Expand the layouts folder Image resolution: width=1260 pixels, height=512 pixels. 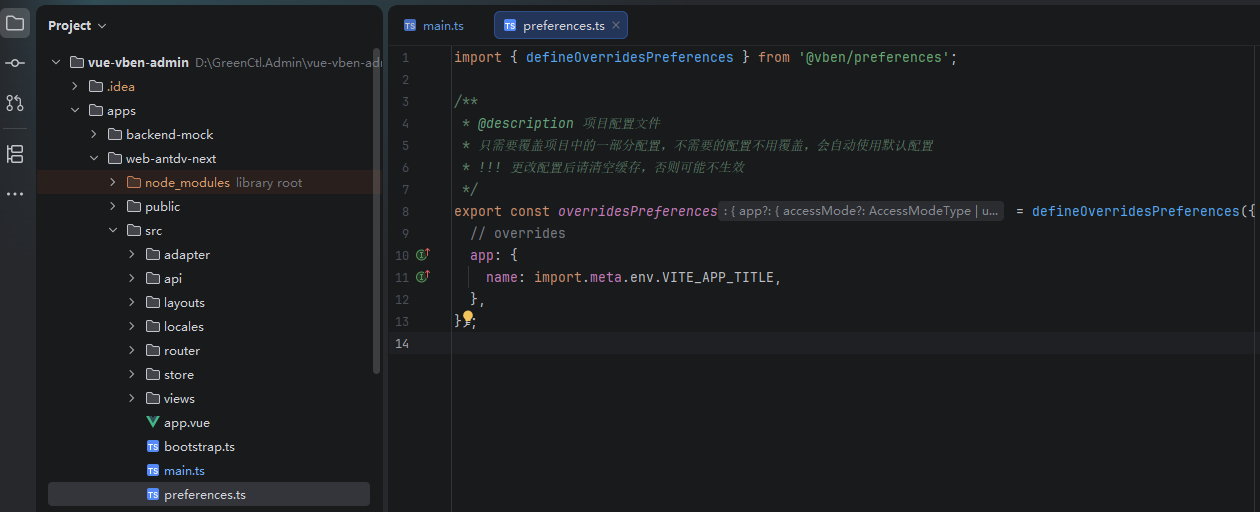pos(132,302)
